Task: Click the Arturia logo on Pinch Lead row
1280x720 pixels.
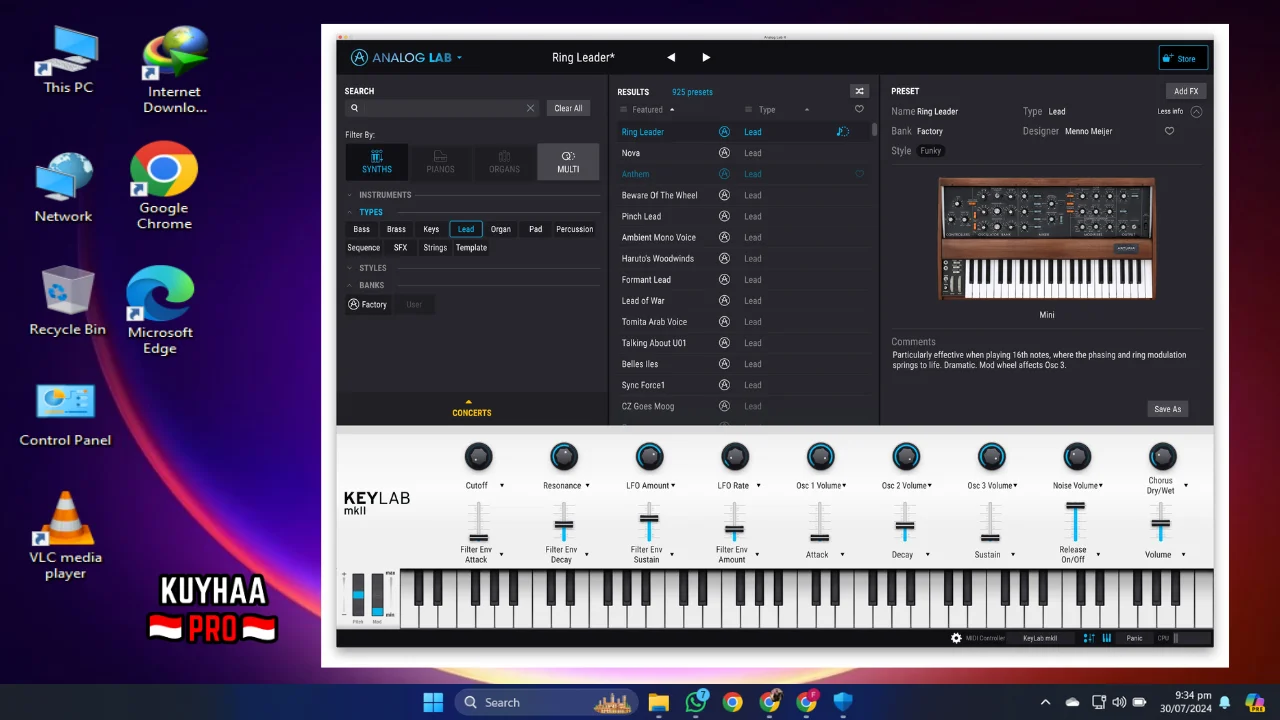Action: 724,216
